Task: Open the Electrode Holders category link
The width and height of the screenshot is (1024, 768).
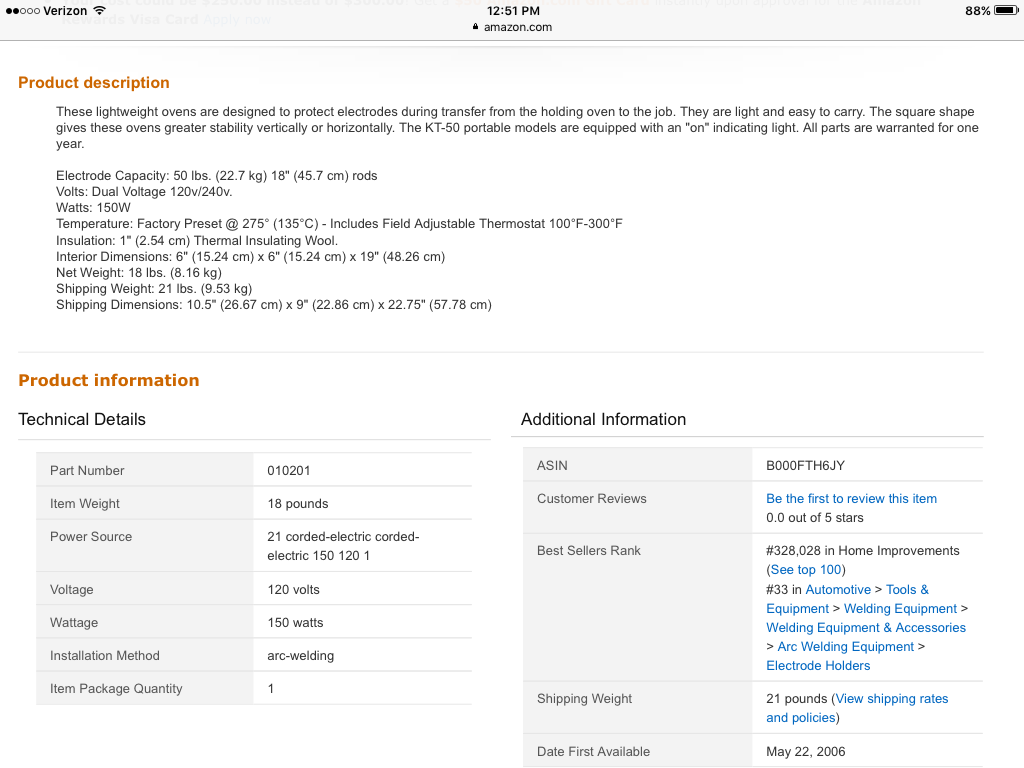Action: tap(818, 665)
